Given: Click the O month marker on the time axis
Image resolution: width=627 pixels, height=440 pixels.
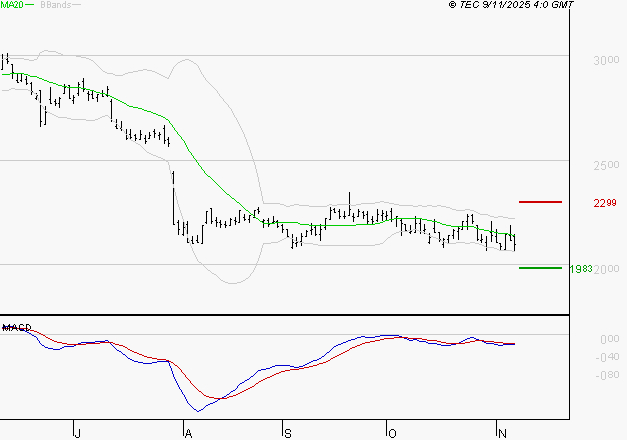Looking at the screenshot, I should pos(392,433).
